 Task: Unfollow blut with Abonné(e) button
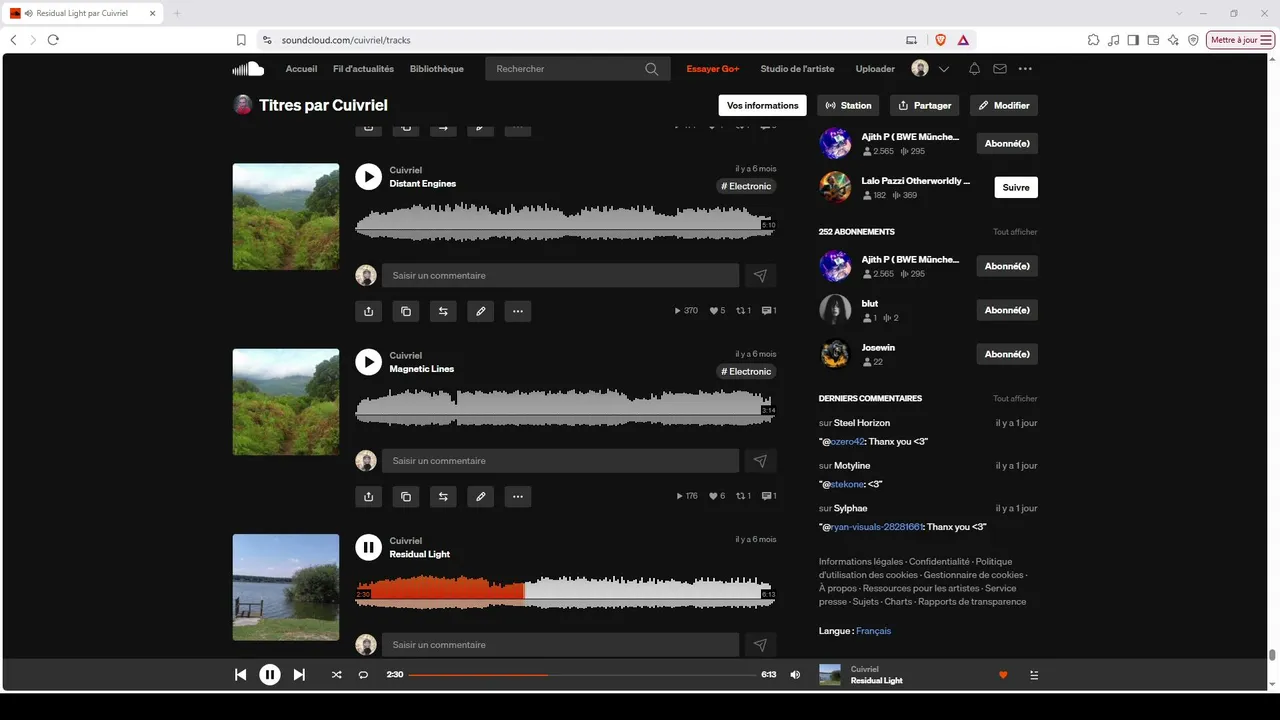(1007, 310)
